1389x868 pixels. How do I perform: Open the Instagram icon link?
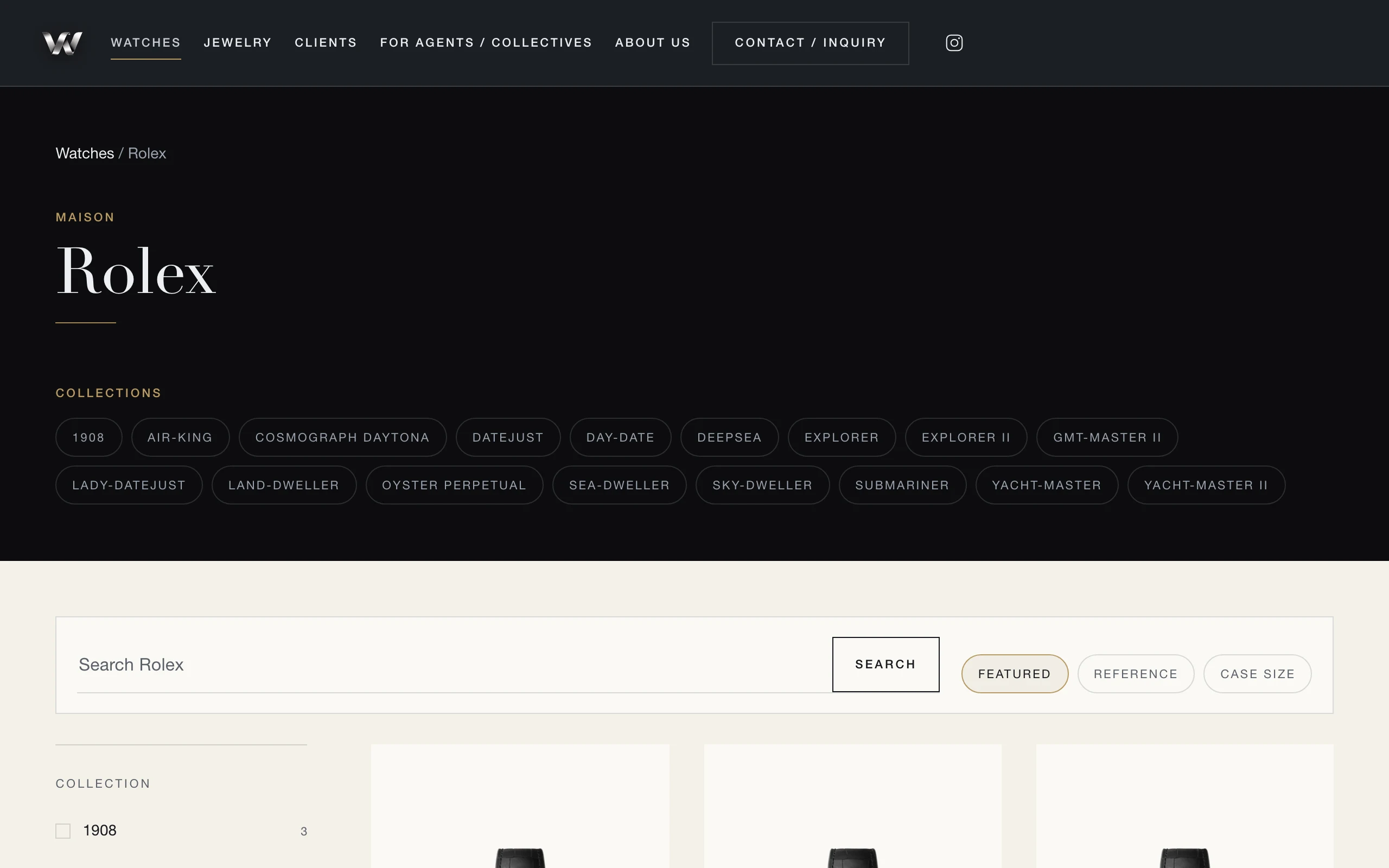954,43
